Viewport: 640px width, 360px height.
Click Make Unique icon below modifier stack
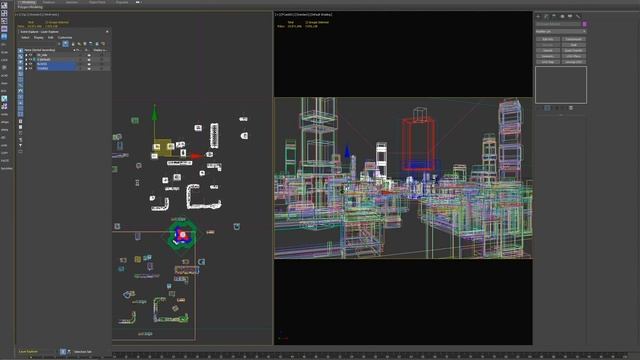(558, 108)
